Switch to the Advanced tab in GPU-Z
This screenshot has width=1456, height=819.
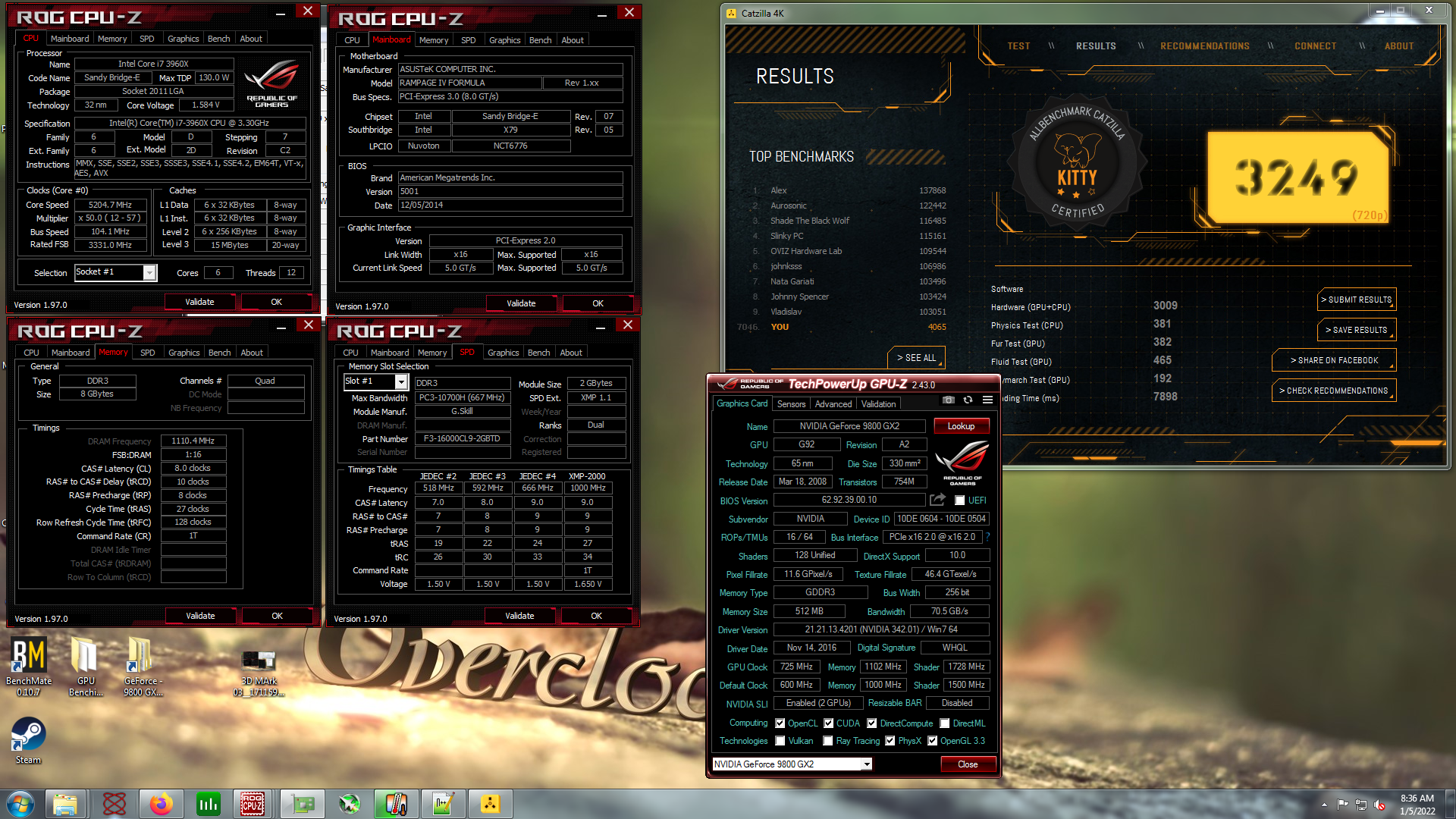tap(833, 404)
